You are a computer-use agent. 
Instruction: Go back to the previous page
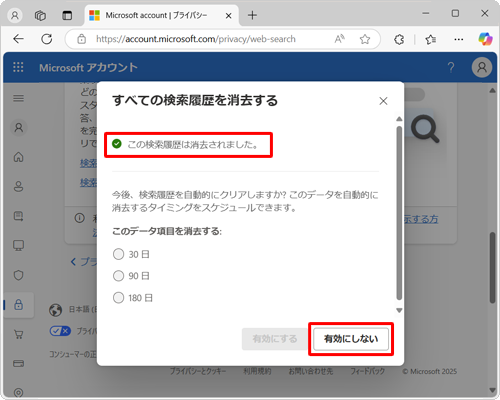pyautogui.click(x=18, y=39)
